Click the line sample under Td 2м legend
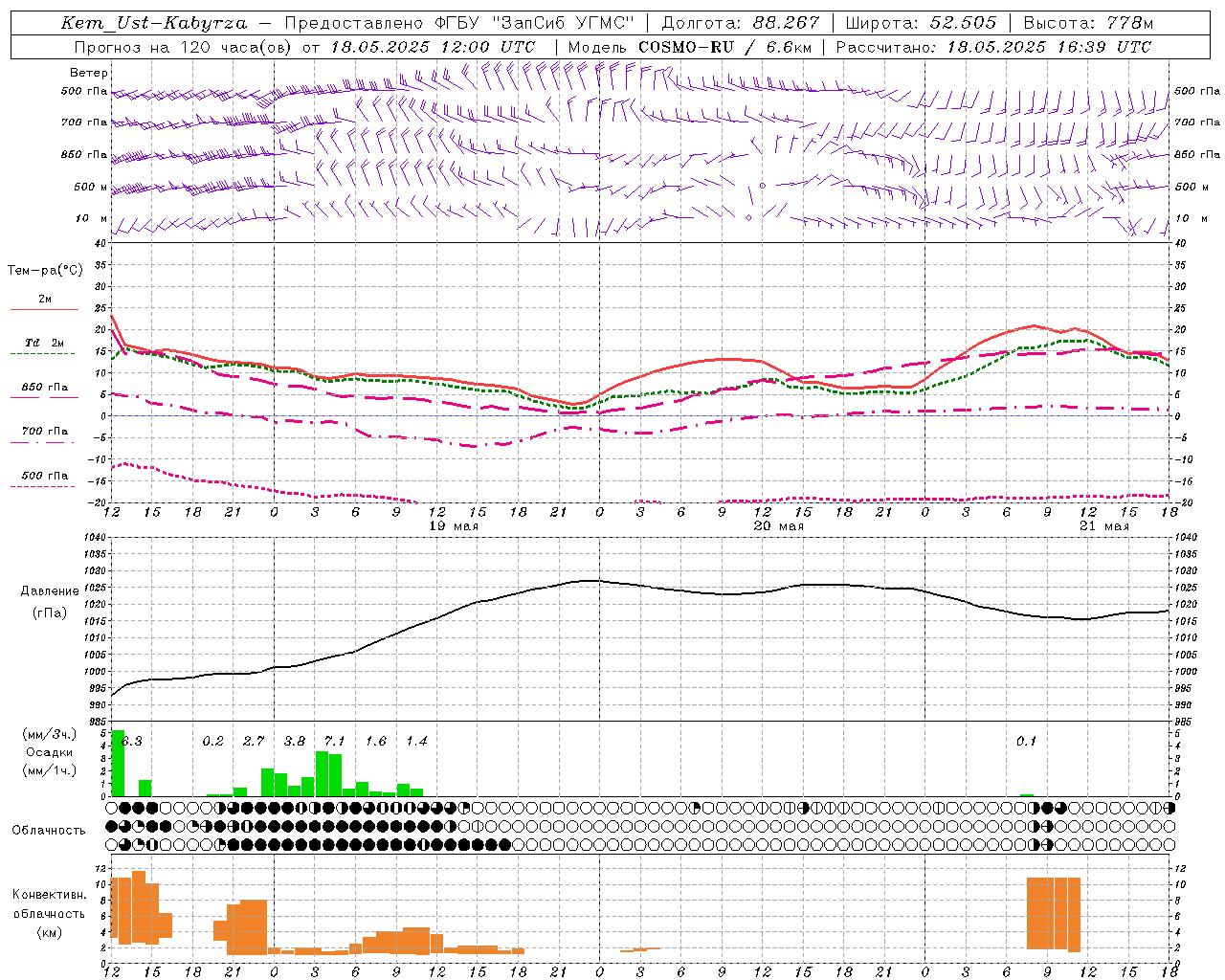This screenshot has height=980, width=1225. (x=42, y=354)
